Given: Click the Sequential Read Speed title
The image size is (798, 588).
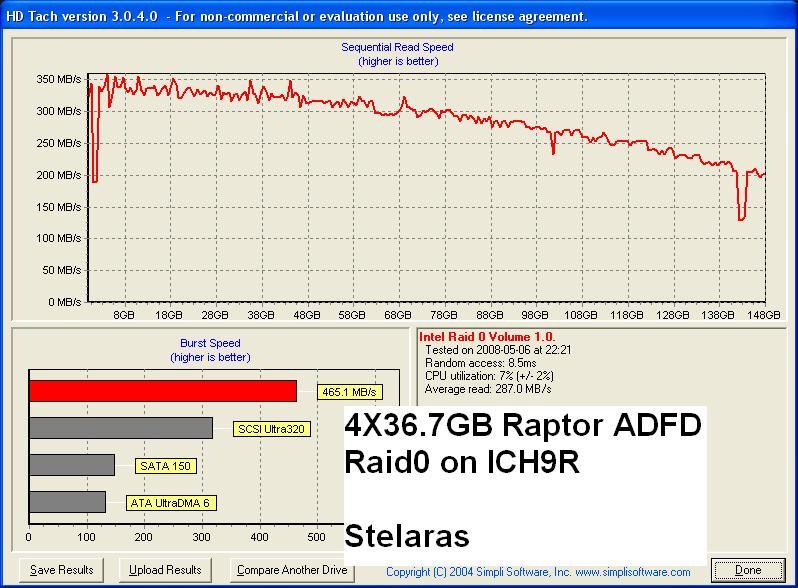Looking at the screenshot, I should click(x=397, y=47).
